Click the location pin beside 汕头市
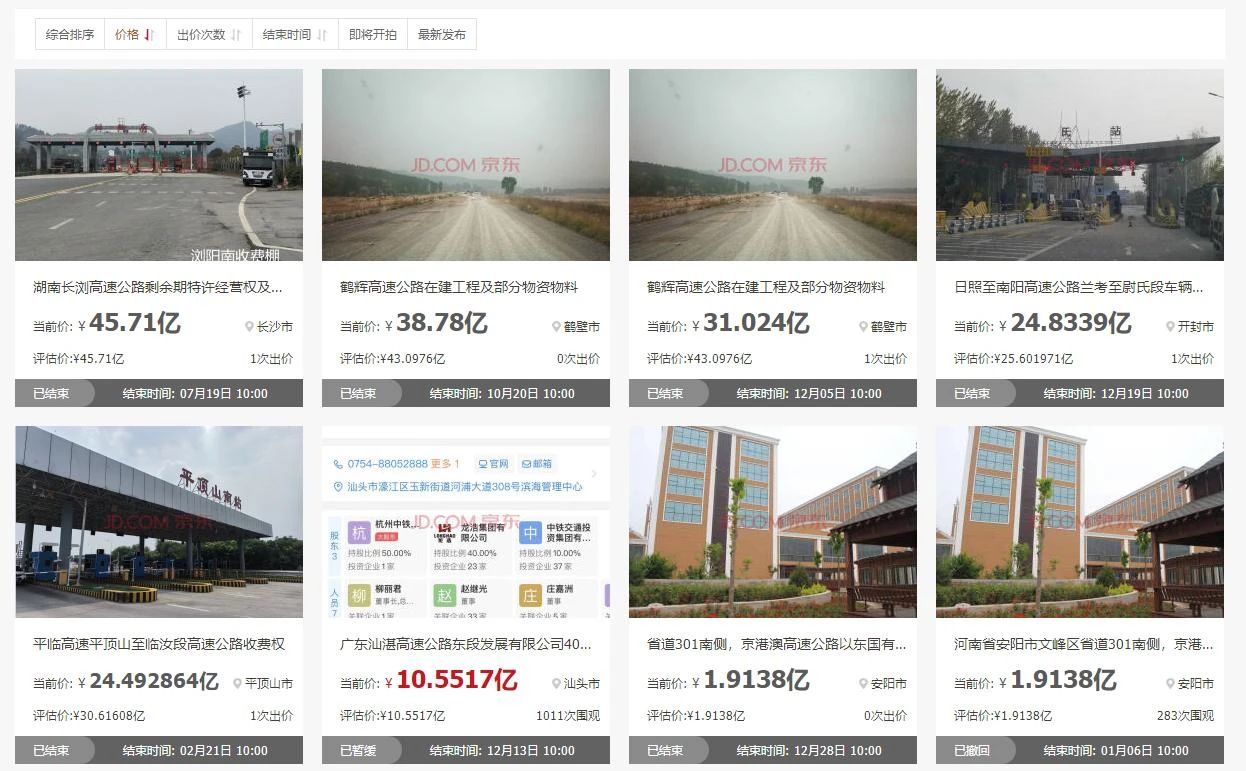Viewport: 1246px width, 771px height. click(x=556, y=684)
